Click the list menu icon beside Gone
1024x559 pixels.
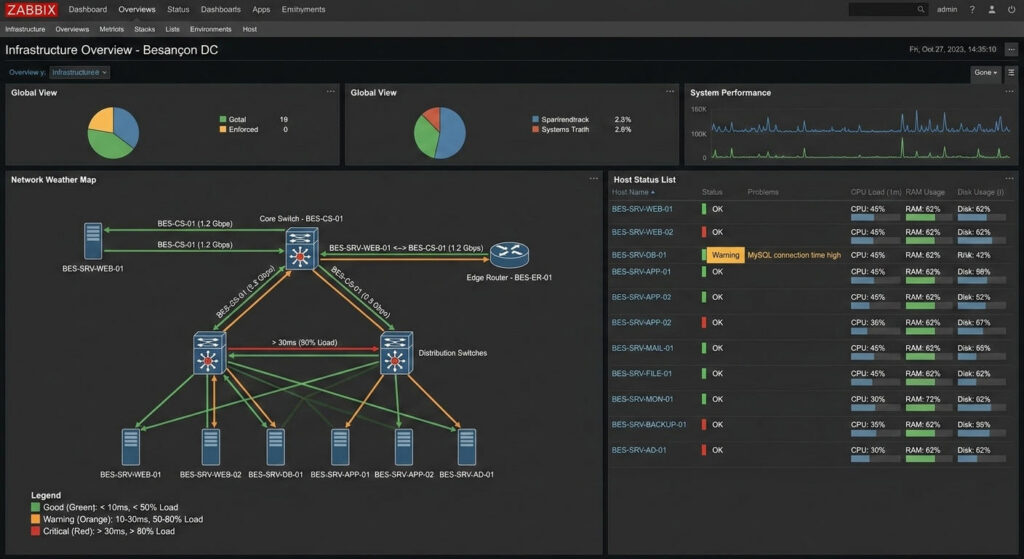1011,72
